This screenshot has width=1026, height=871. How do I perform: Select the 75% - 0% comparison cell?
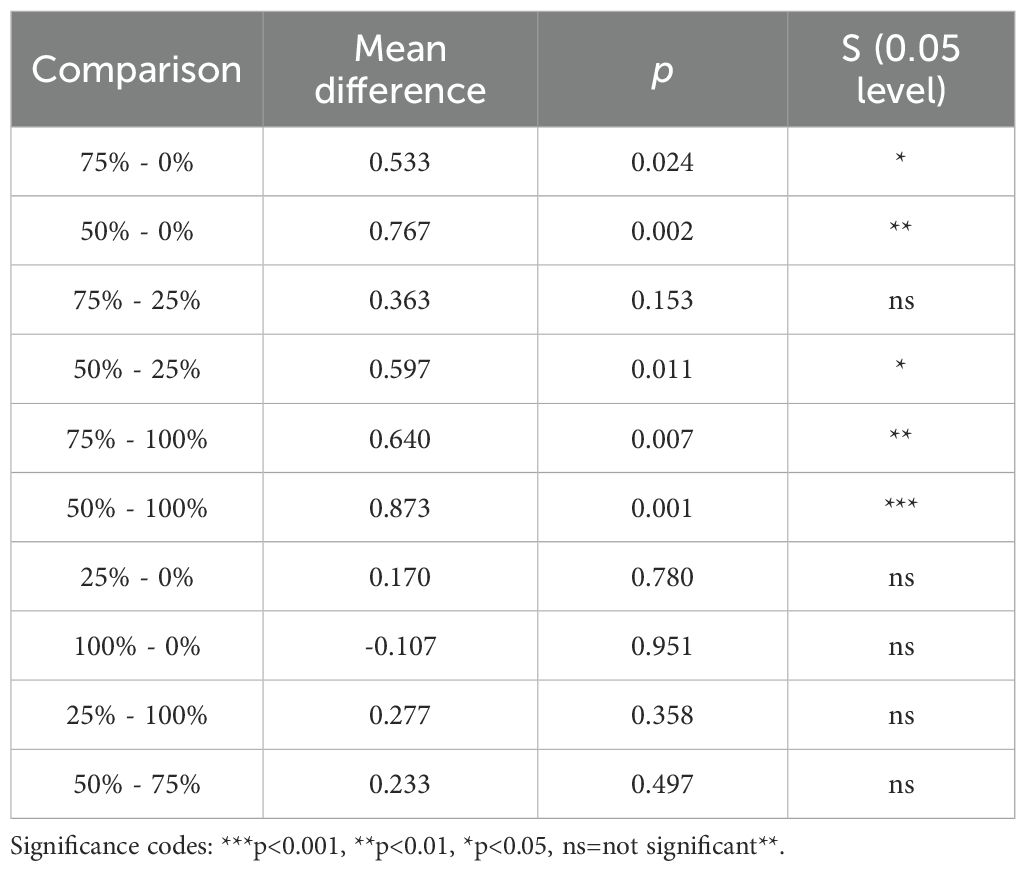point(137,162)
